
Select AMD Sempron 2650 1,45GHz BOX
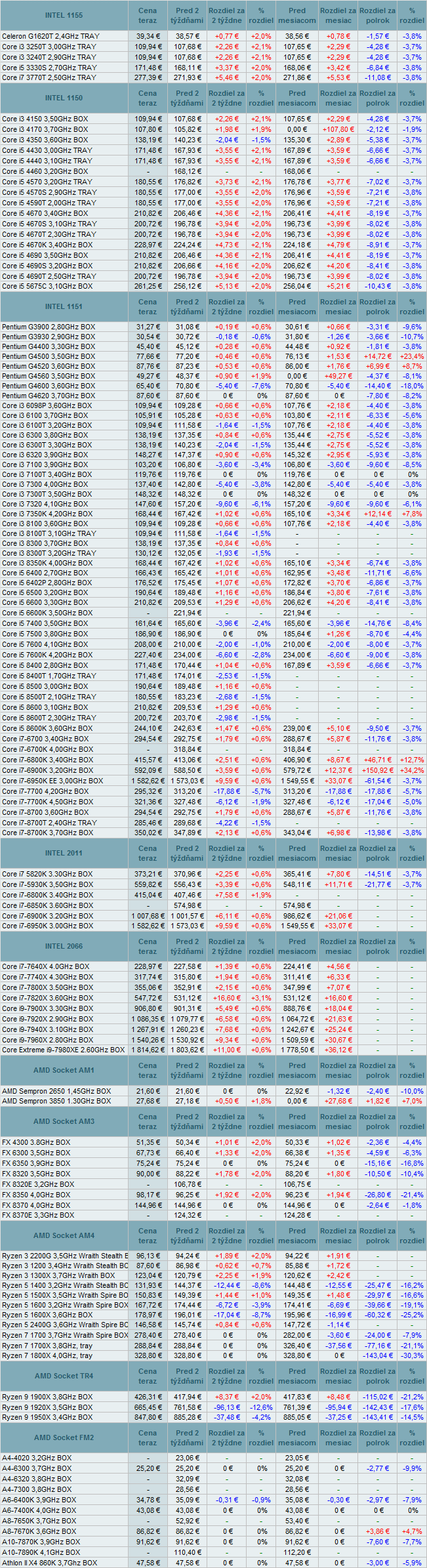pyautogui.click(x=56, y=1091)
